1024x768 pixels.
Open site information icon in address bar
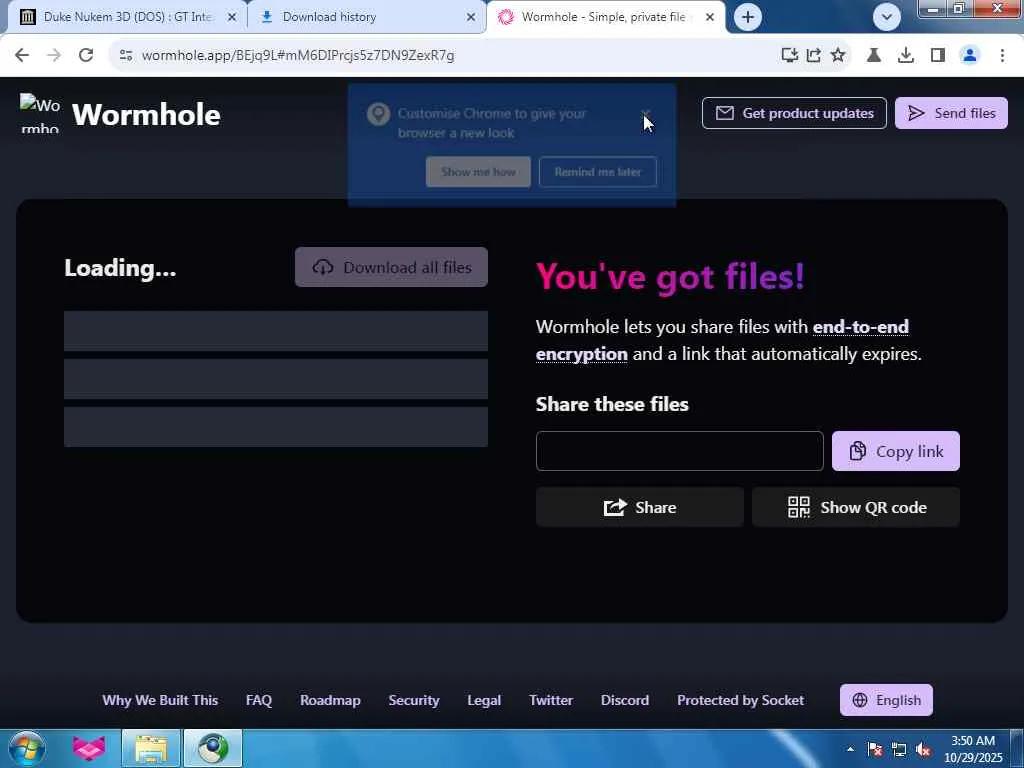click(126, 56)
